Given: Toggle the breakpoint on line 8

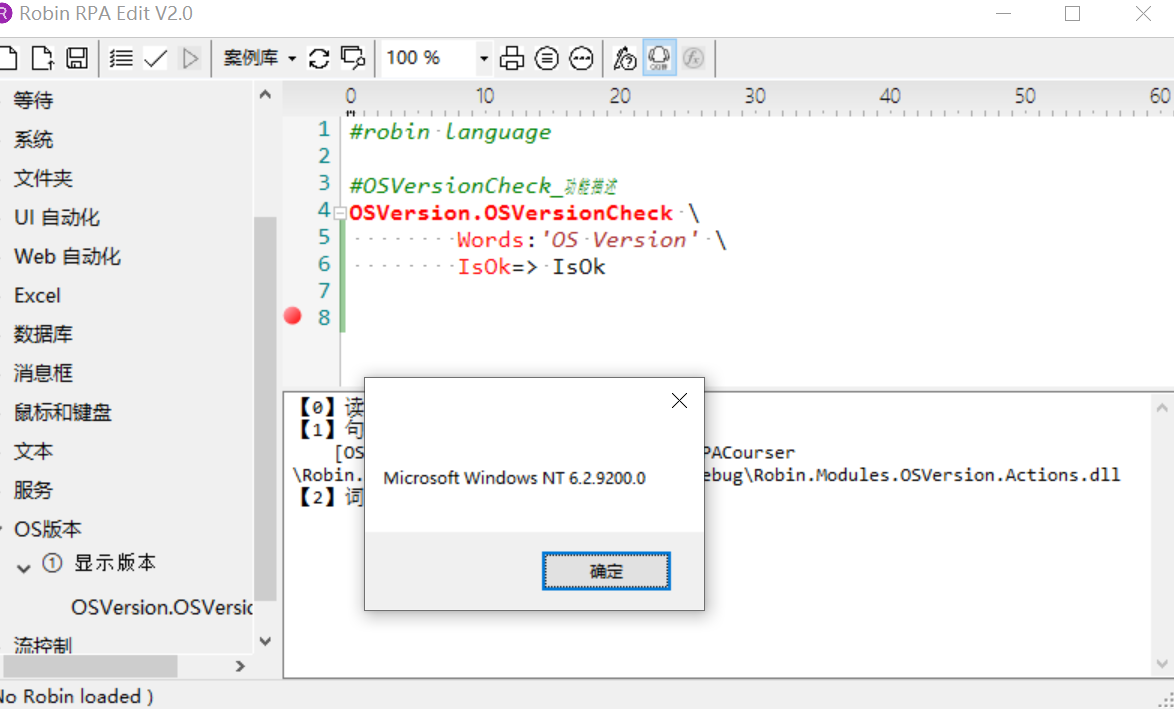Looking at the screenshot, I should pos(293,316).
